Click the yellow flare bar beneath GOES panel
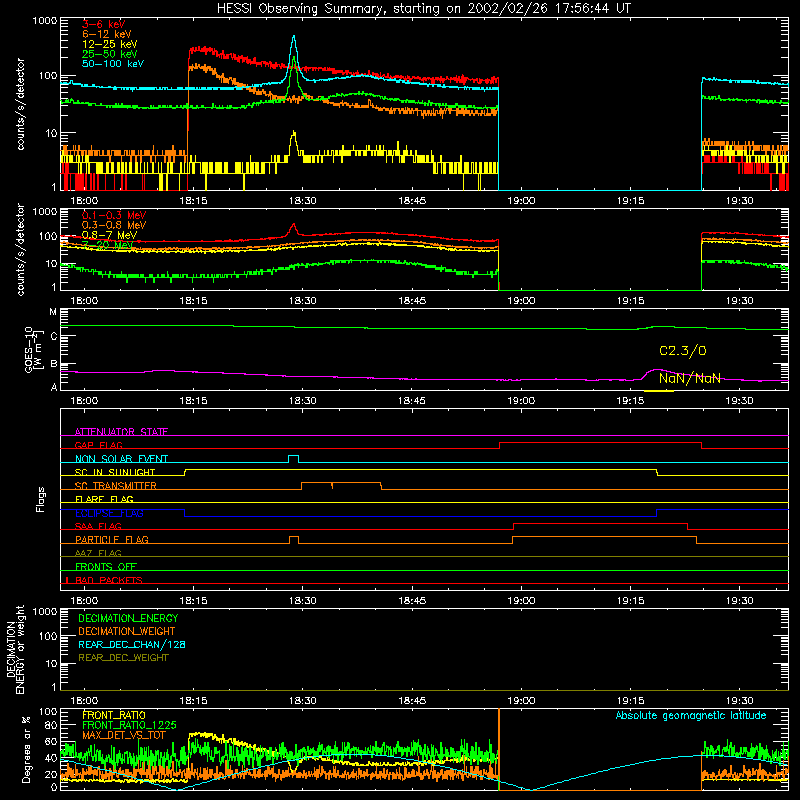The width and height of the screenshot is (800, 800). point(659,391)
